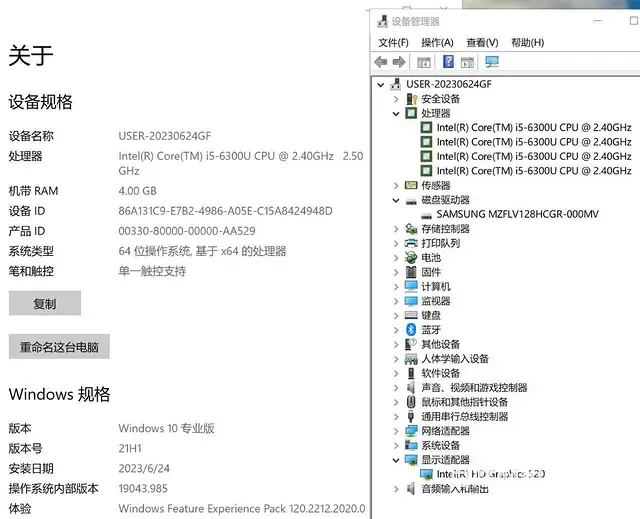
Task: Click the 网络适配器 network icon
Action: 411,431
